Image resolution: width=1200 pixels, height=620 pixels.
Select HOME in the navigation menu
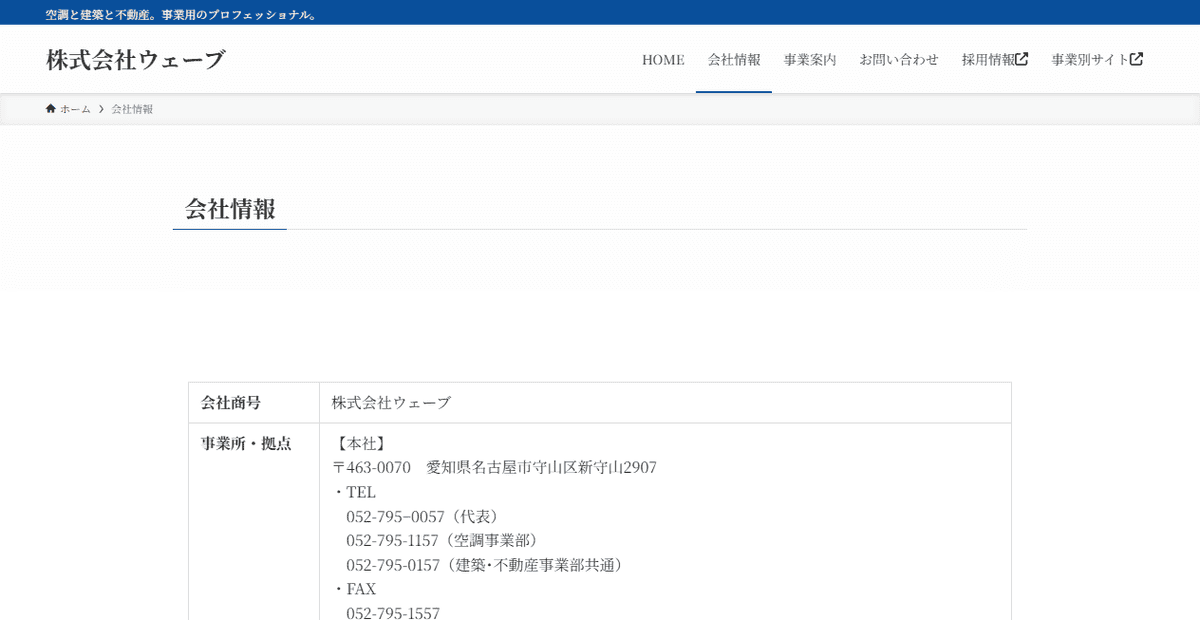coord(663,59)
